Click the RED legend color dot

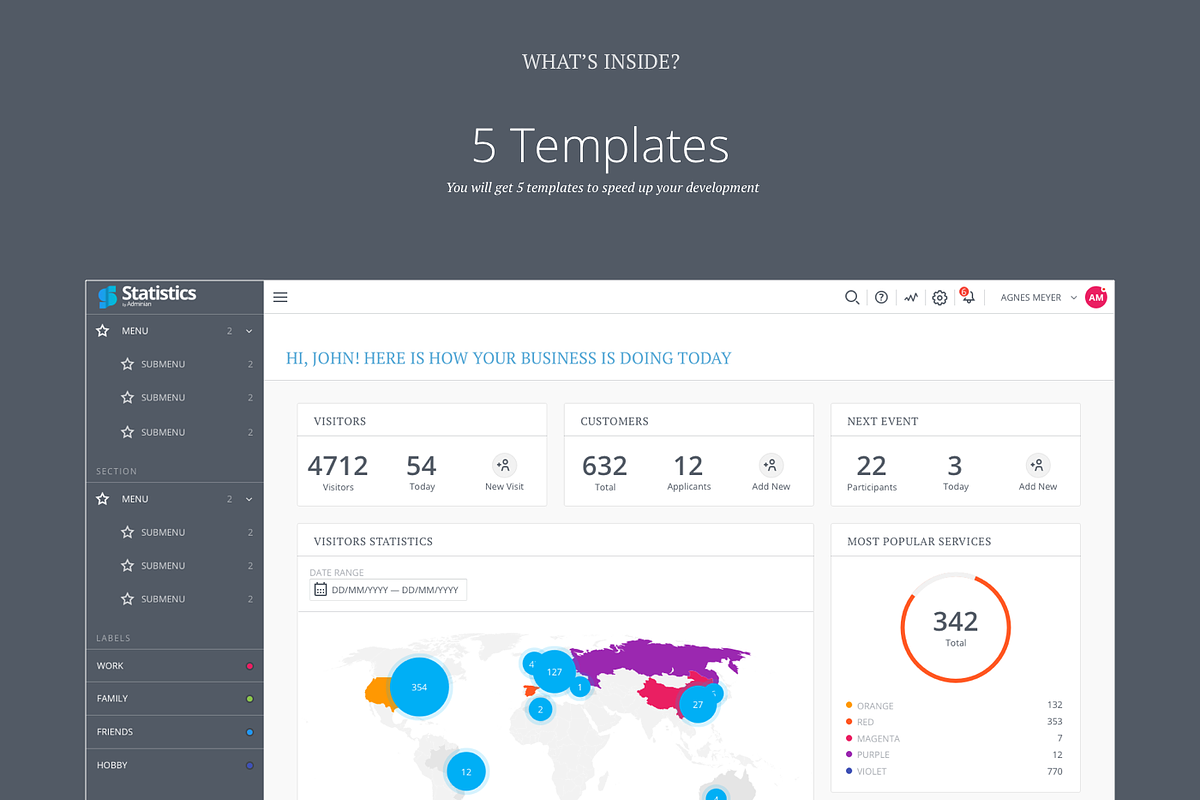849,722
